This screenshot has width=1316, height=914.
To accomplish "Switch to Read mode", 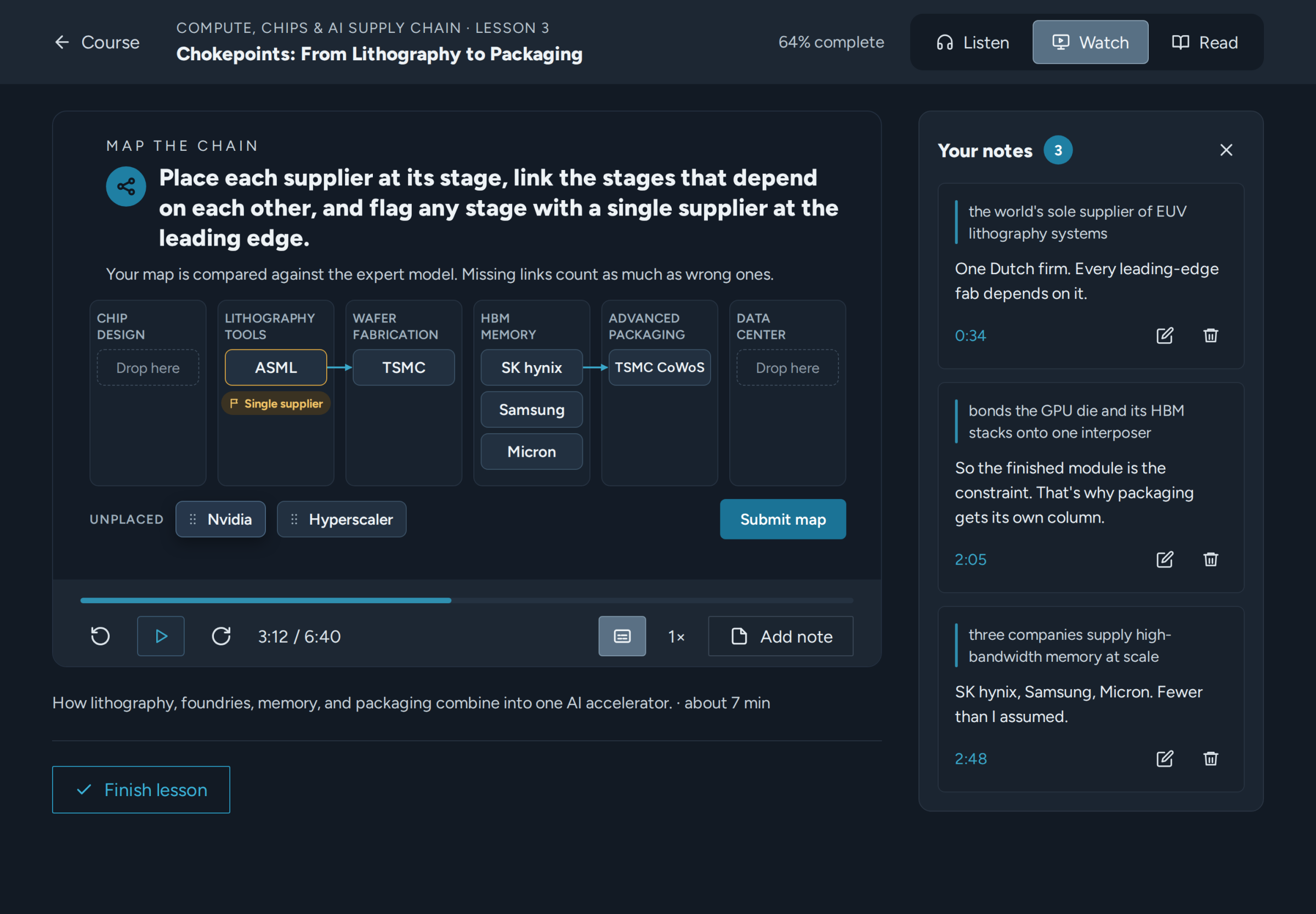I will tap(1204, 42).
